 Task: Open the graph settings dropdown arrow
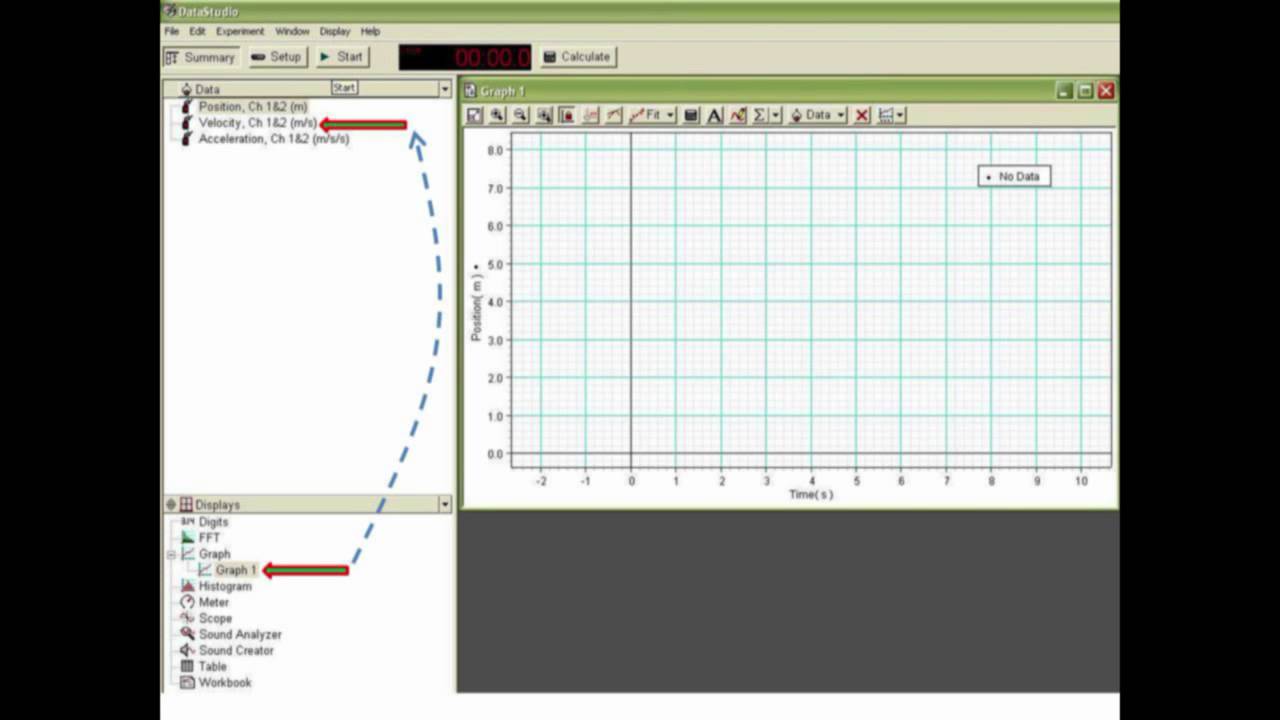[901, 115]
